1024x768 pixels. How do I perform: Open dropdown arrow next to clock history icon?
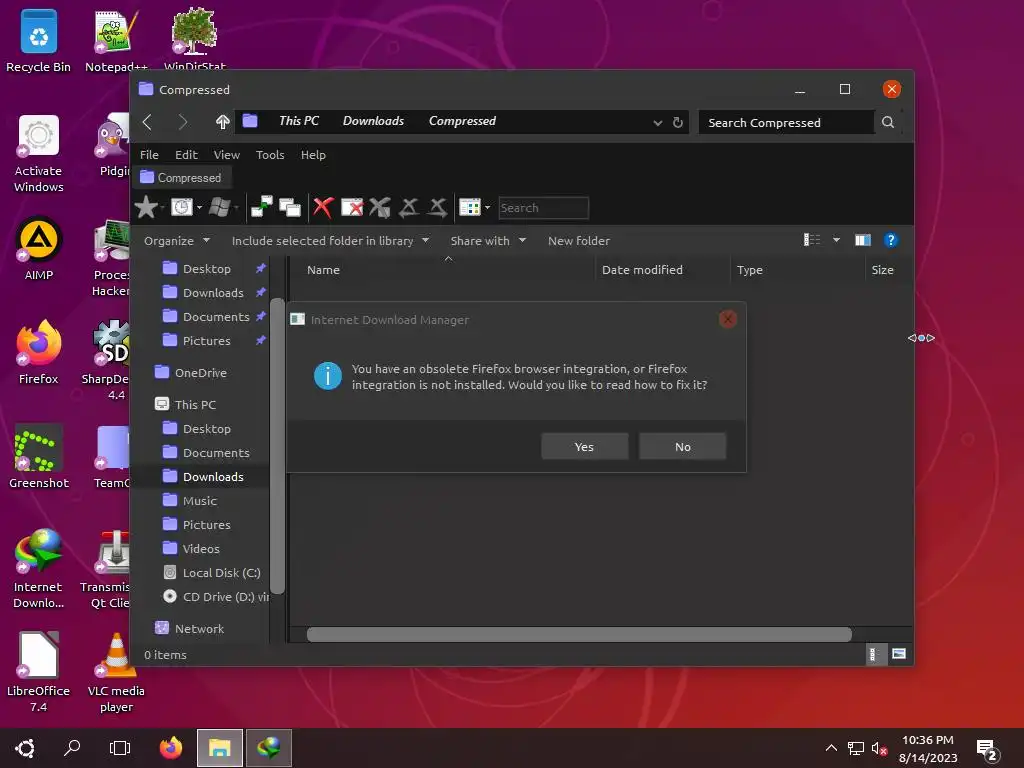point(199,208)
